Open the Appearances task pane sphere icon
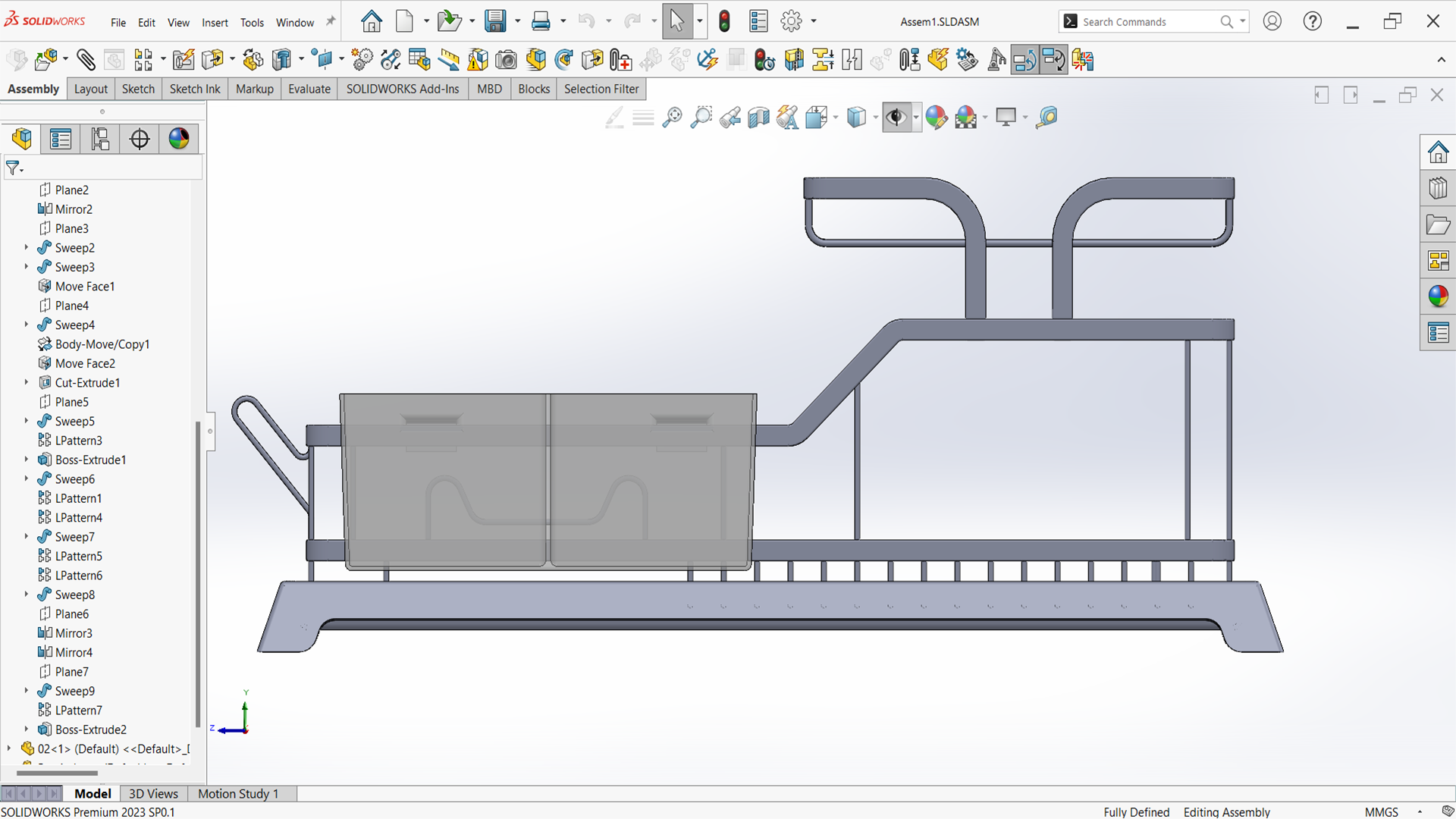 pyautogui.click(x=1438, y=297)
